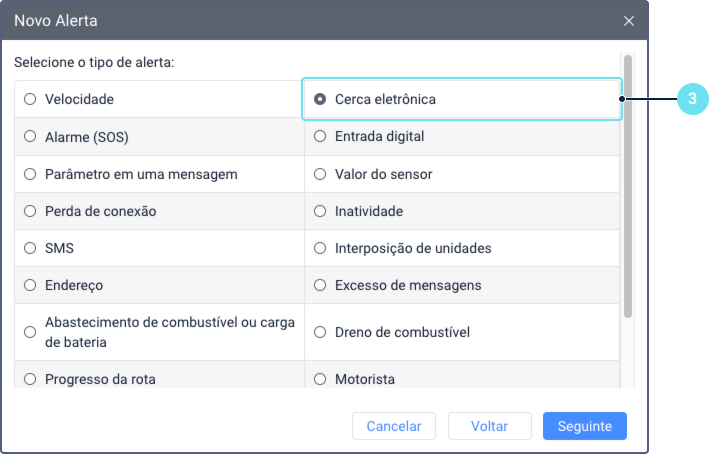Select the SMS alert option
The height and width of the screenshot is (454, 709).
point(30,248)
